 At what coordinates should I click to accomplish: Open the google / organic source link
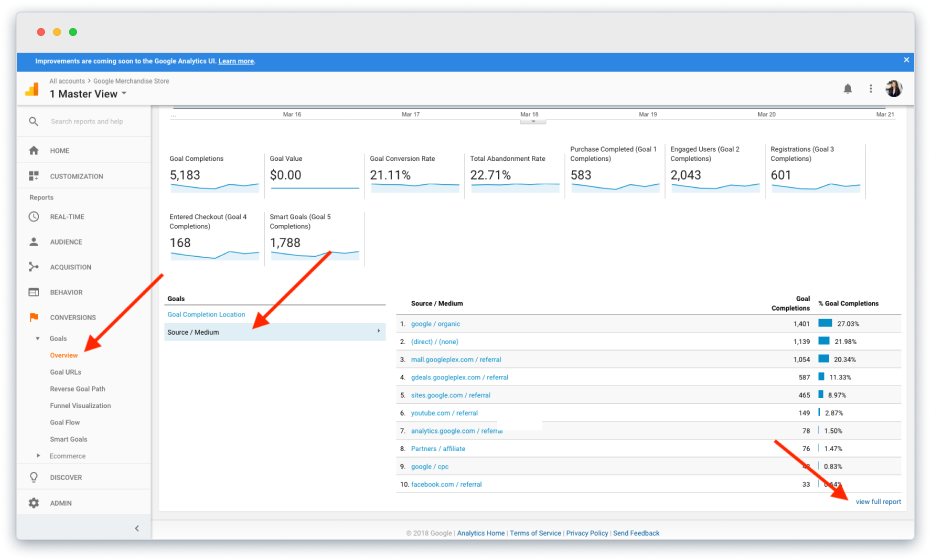pyautogui.click(x=435, y=324)
